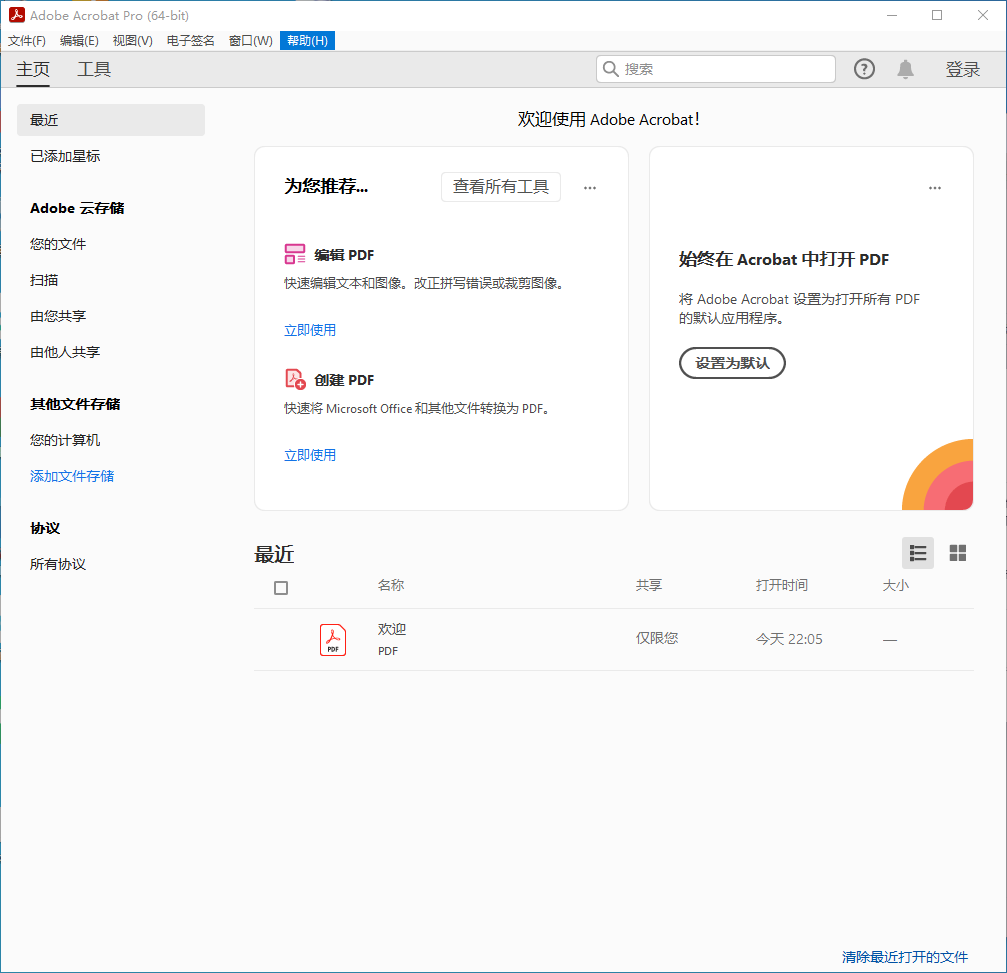The width and height of the screenshot is (1007, 973).
Task: Open the 帮助 menu
Action: (x=306, y=41)
